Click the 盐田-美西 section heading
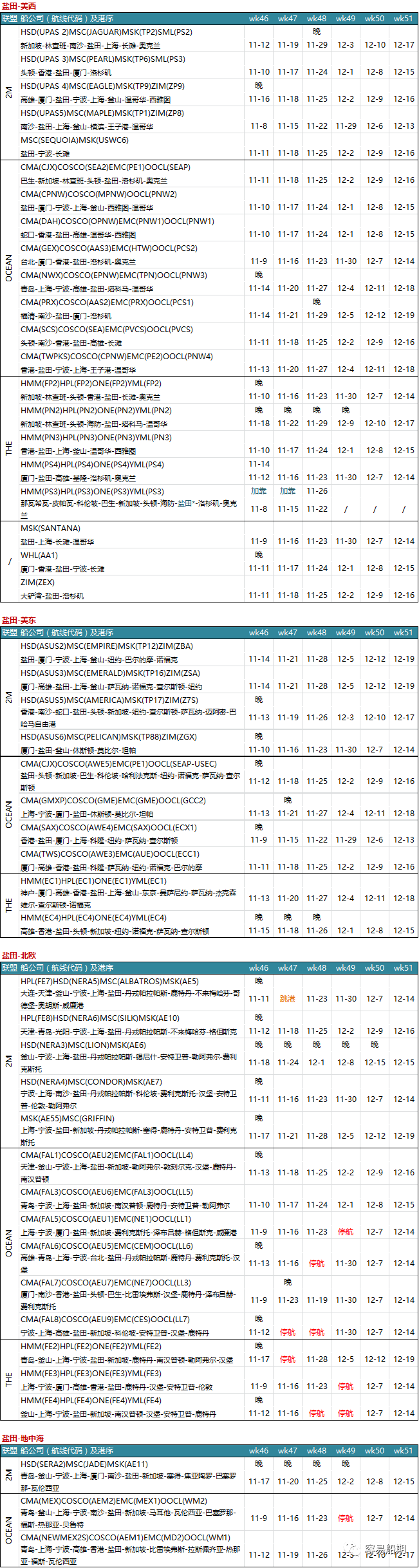The width and height of the screenshot is (419, 1568). (x=19, y=6)
